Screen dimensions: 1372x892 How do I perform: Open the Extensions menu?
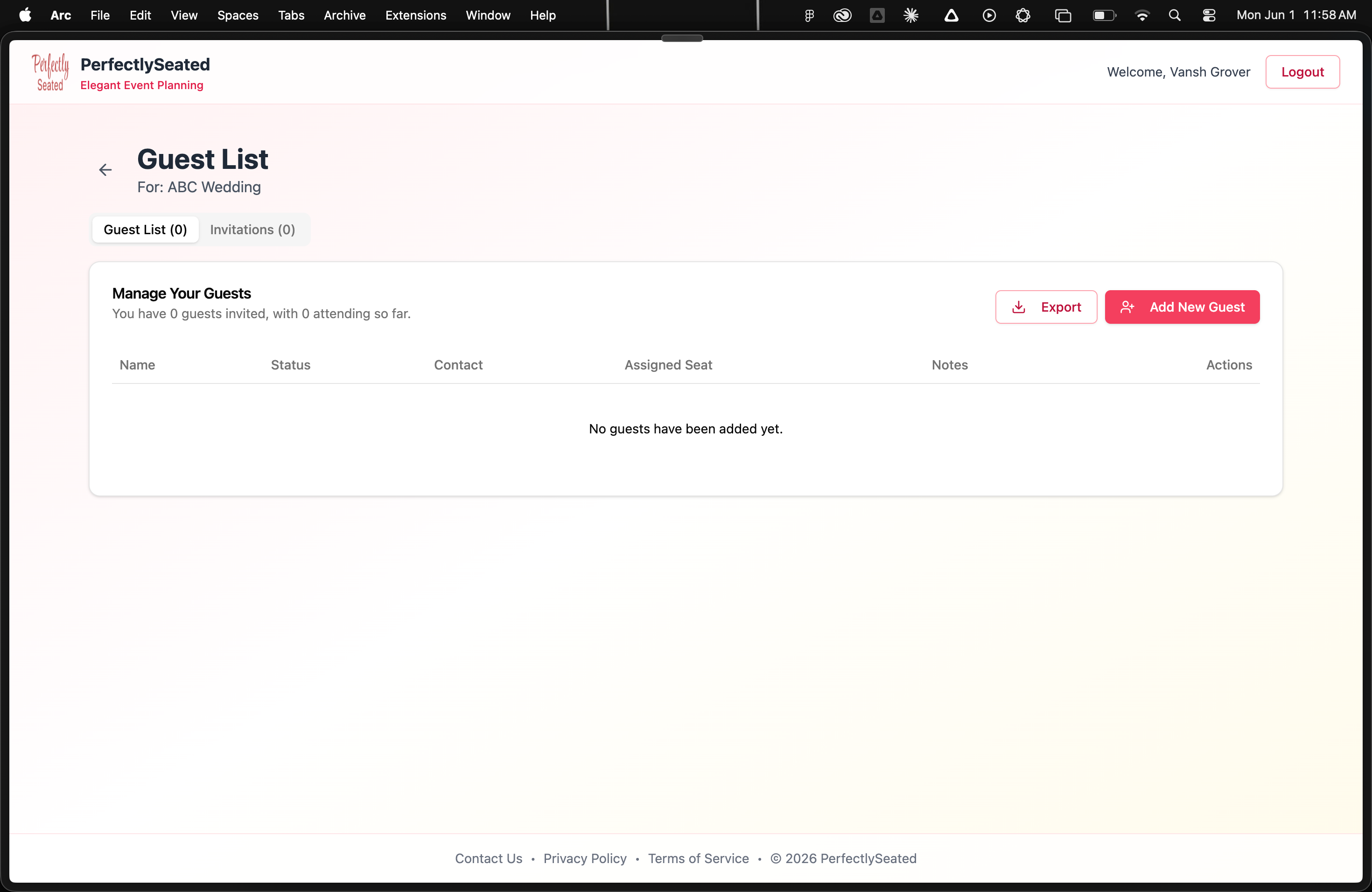416,15
